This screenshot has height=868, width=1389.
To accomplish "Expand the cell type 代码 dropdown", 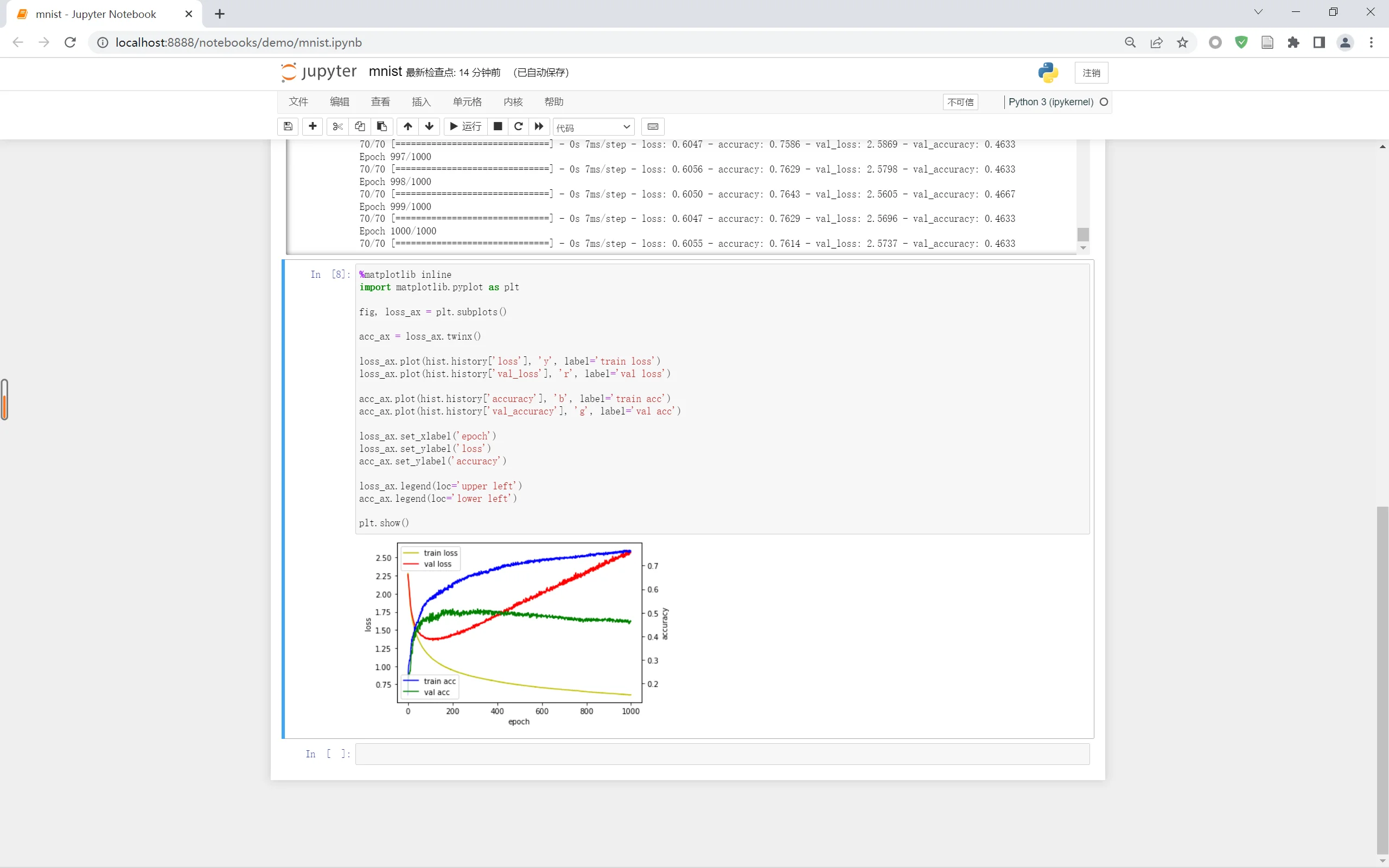I will coord(594,127).
